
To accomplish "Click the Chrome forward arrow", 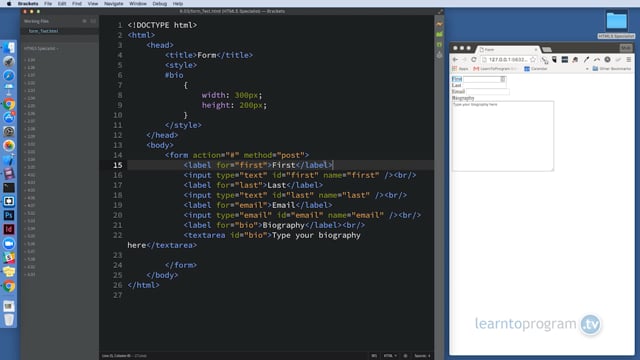I will pyautogui.click(x=464, y=60).
